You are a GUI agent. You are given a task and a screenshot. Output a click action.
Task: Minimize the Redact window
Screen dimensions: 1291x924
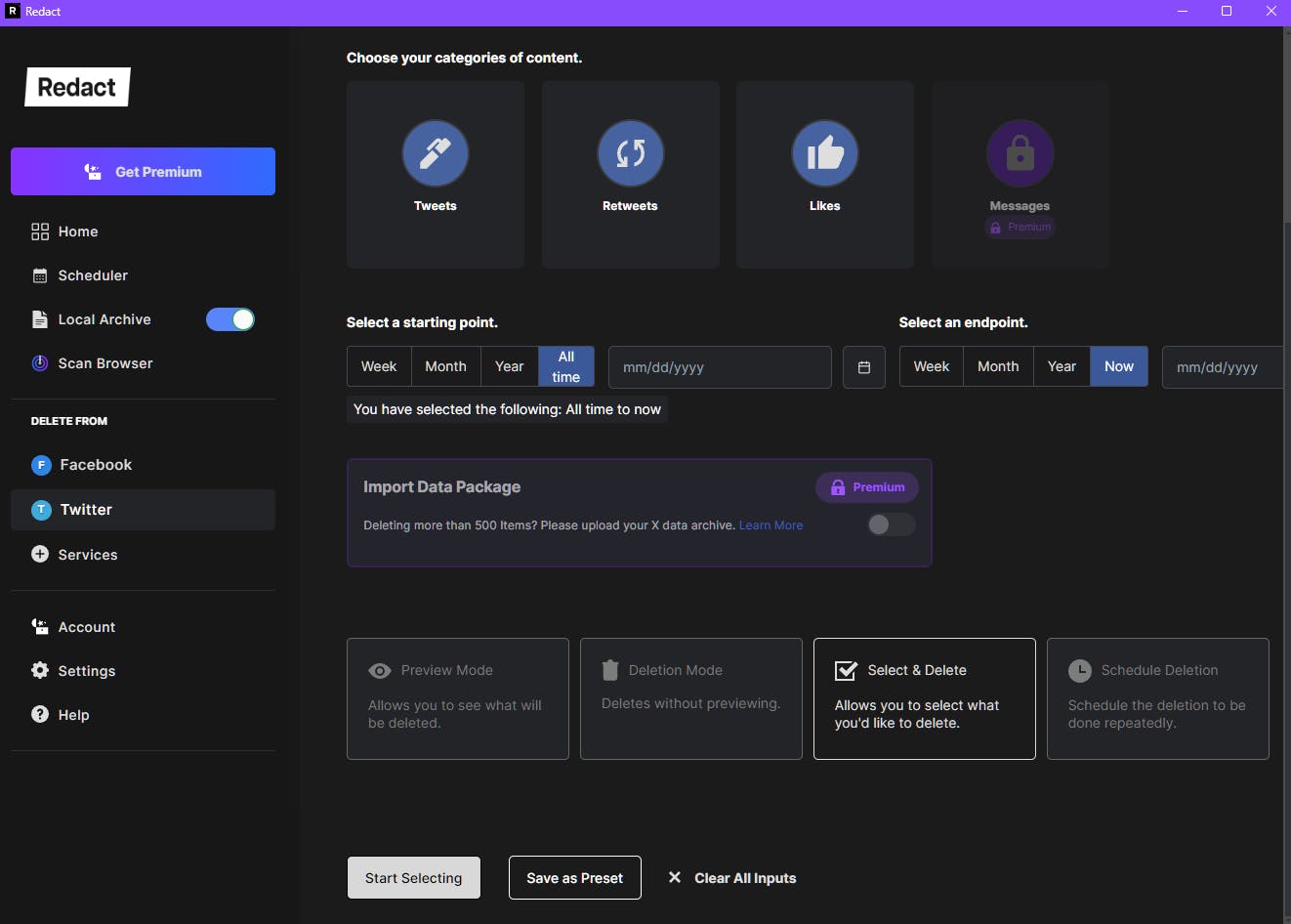(x=1183, y=12)
